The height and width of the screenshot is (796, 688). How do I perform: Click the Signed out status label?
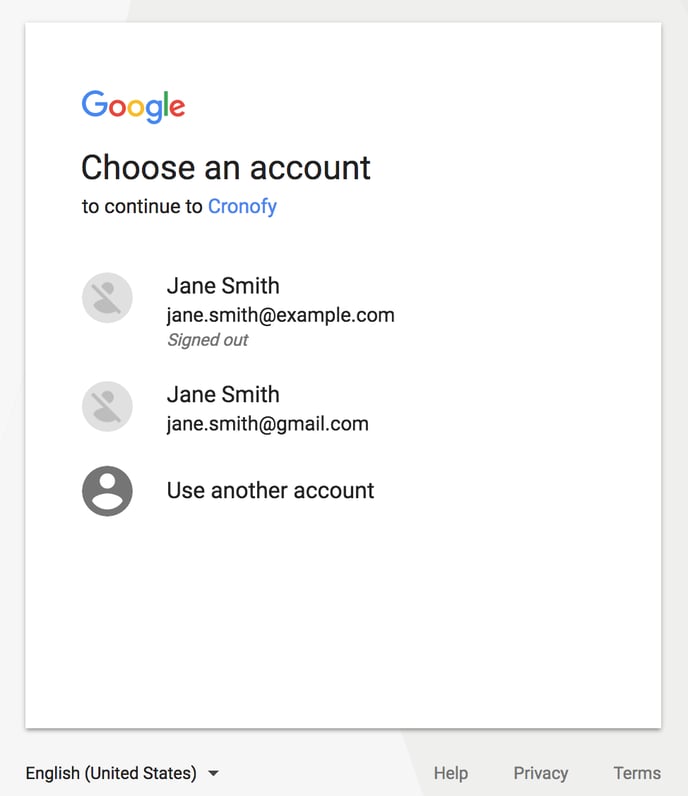208,340
